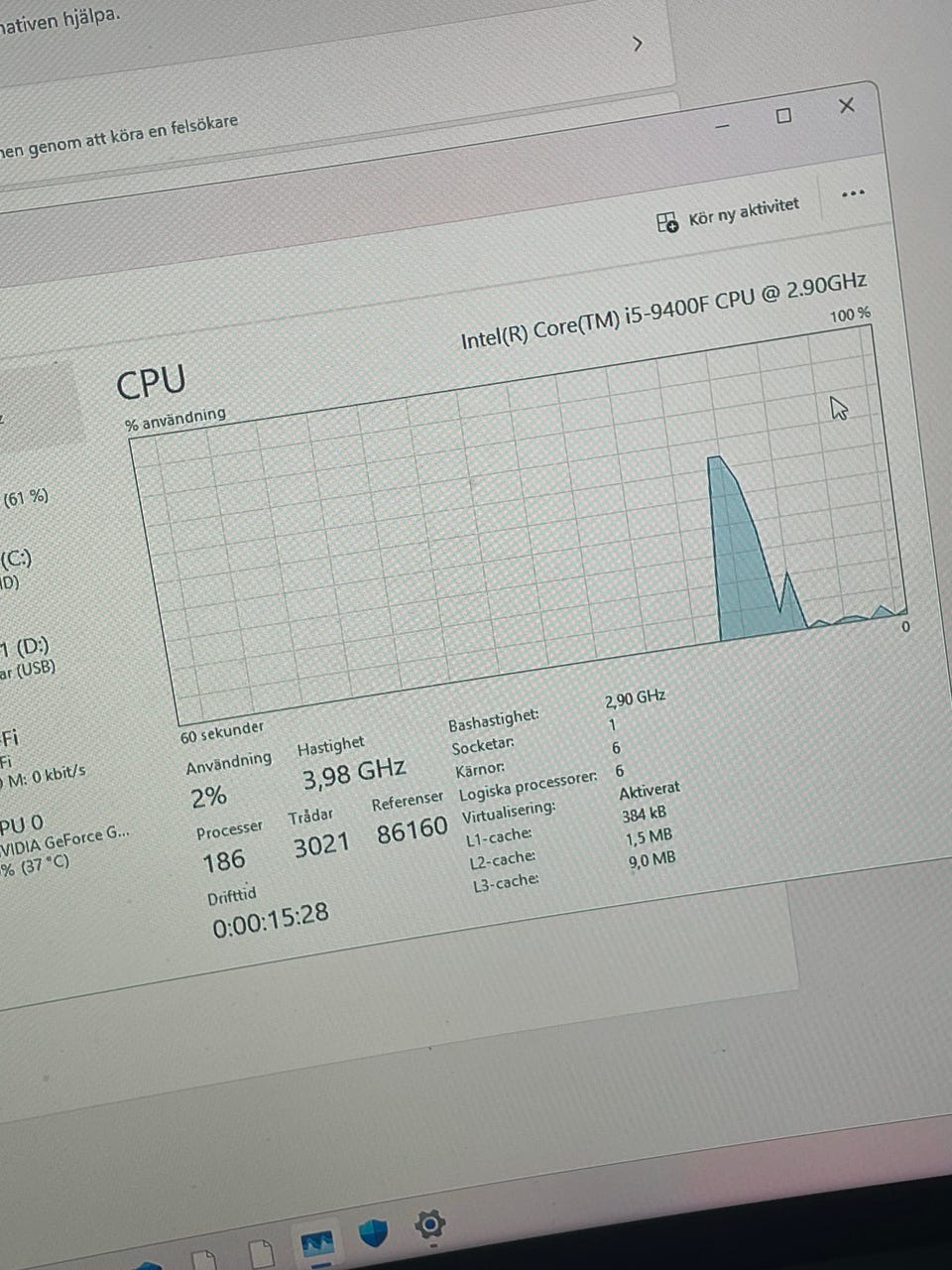952x1270 pixels.
Task: Click the 'Processer' 186 value
Action: pyautogui.click(x=223, y=860)
